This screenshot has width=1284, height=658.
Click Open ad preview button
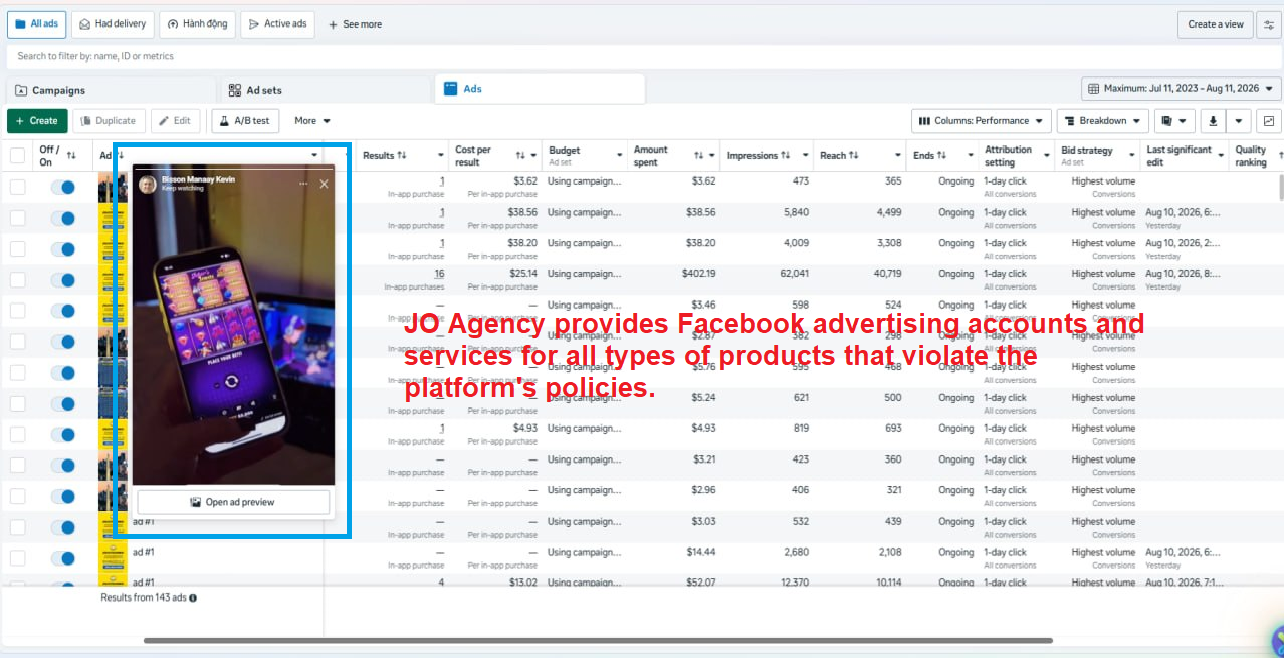[233, 502]
